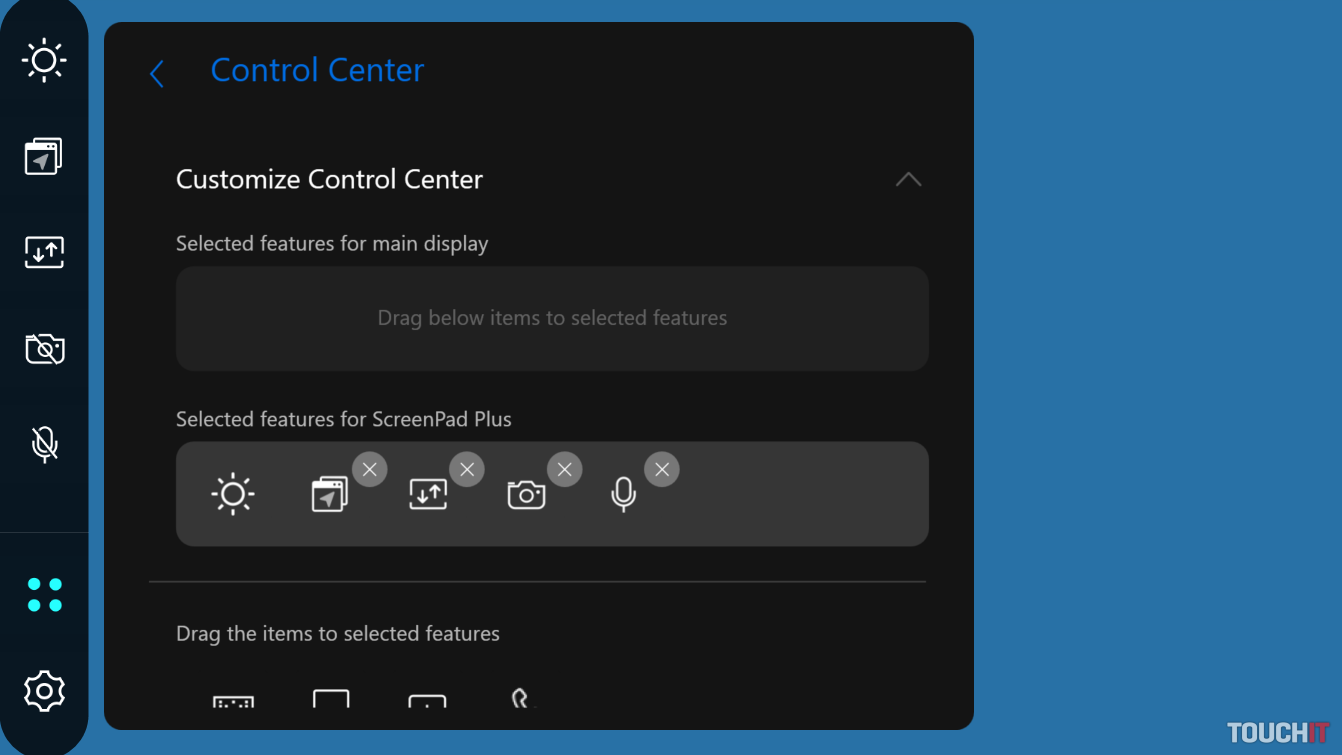Remove the camera feature from ScreenPad Plus

(x=565, y=469)
